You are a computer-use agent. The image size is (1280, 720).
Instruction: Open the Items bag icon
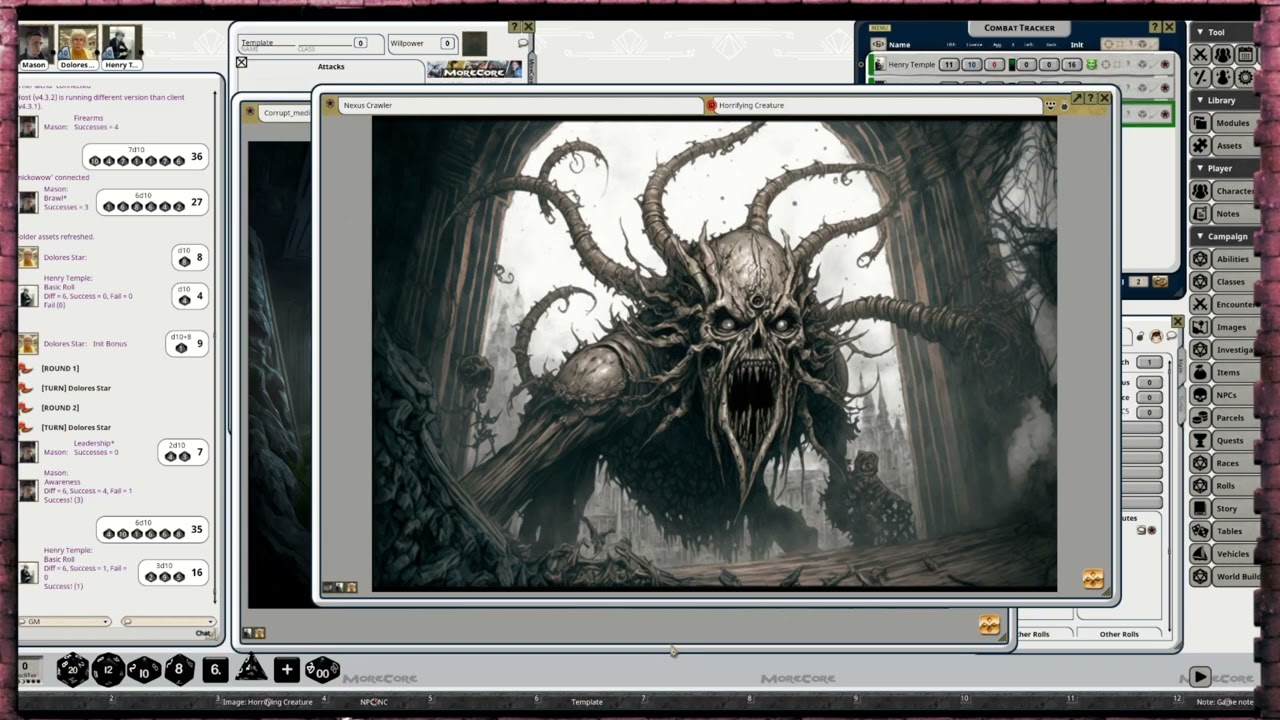point(1200,372)
